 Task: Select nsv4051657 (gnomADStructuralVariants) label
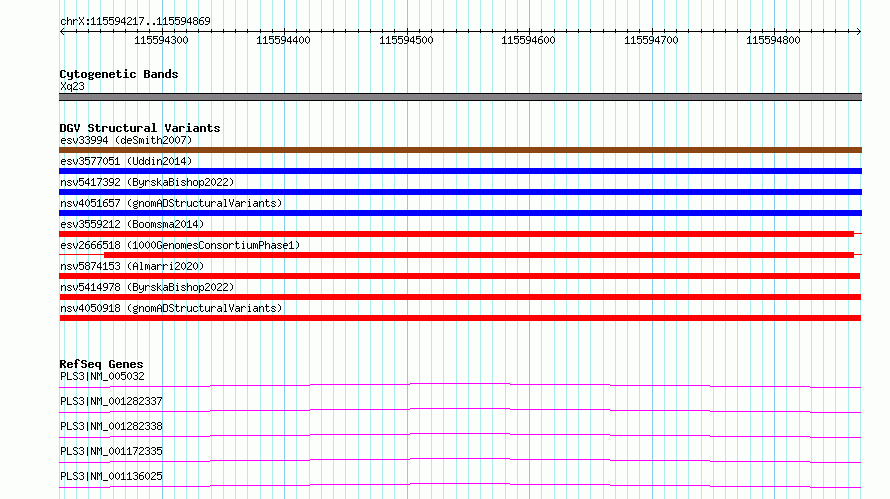[171, 203]
